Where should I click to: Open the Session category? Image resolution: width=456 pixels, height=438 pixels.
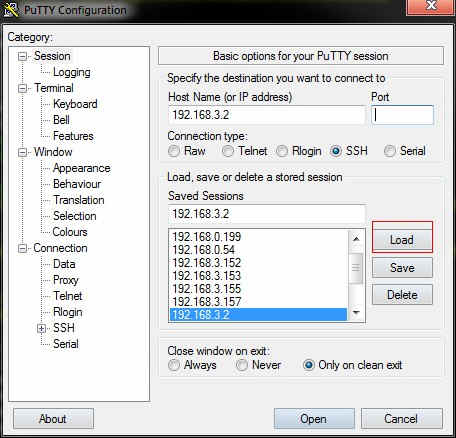52,56
